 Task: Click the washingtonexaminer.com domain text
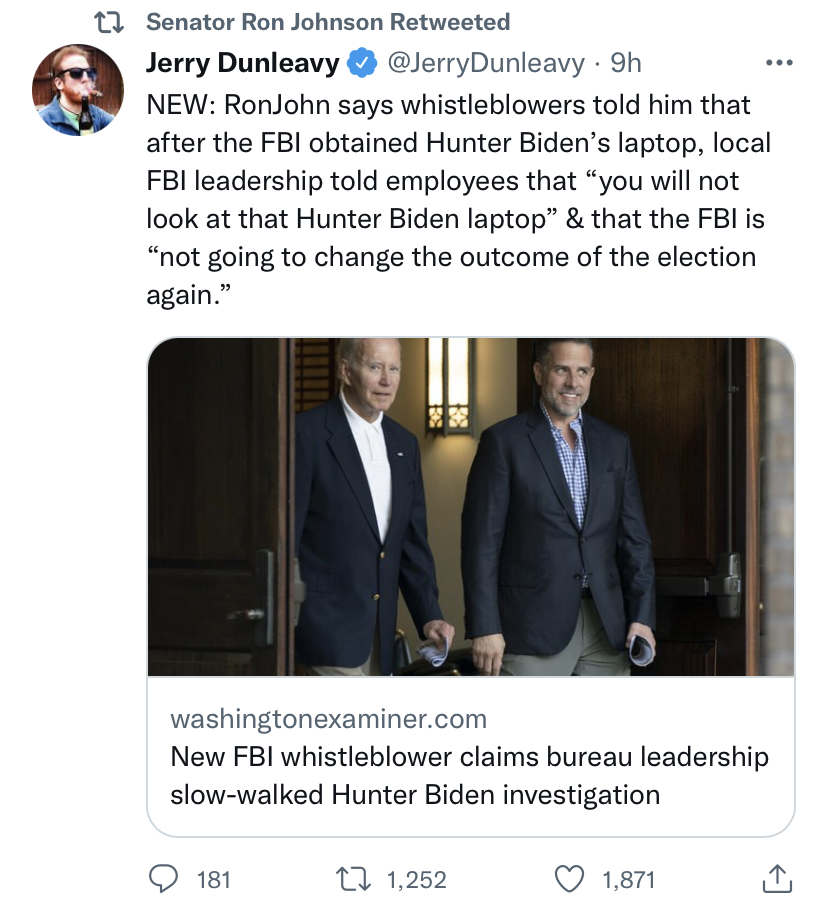tap(329, 719)
